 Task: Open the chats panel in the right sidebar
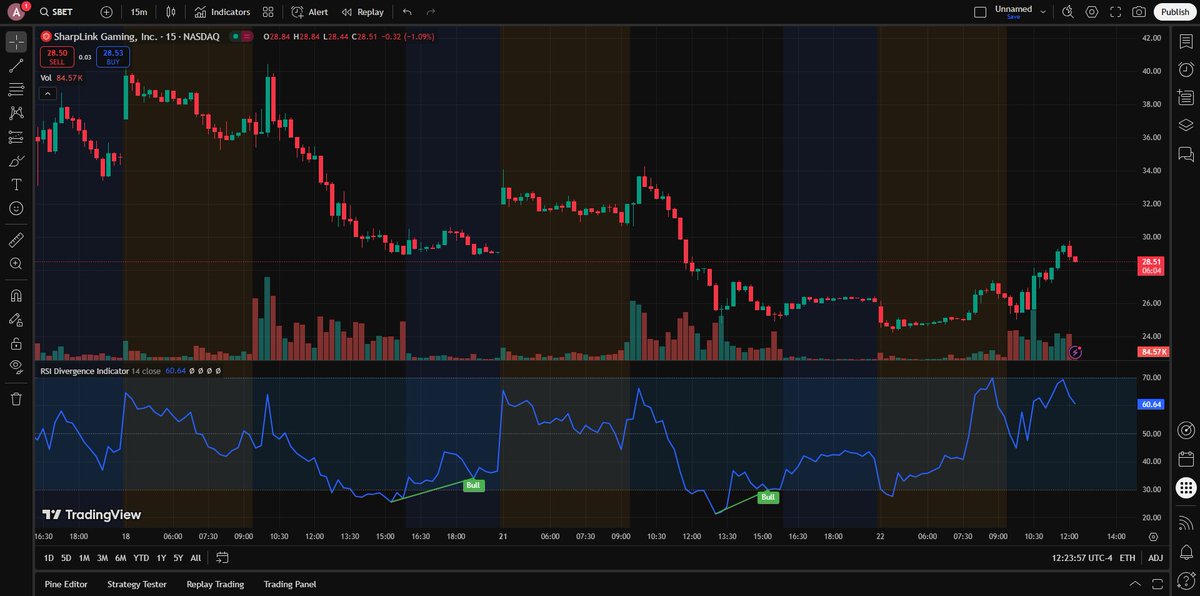(x=1186, y=154)
